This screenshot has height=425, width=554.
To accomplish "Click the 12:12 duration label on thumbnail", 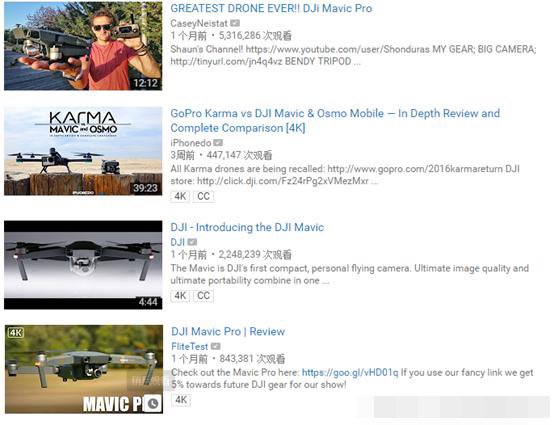I will point(146,83).
